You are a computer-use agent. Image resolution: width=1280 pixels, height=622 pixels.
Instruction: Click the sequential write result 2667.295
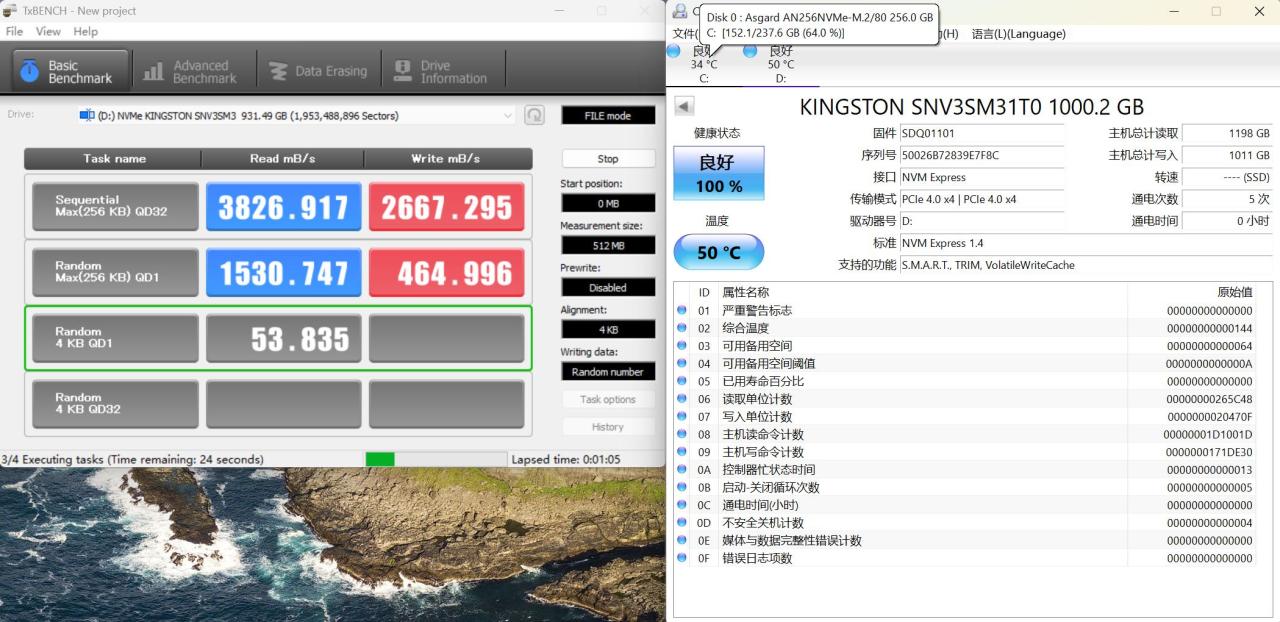click(x=446, y=207)
